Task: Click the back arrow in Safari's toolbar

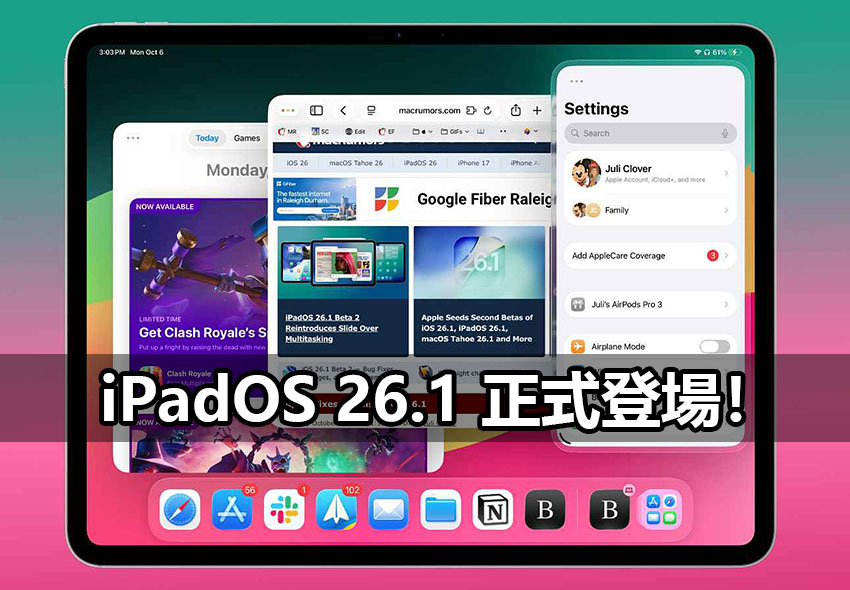Action: pyautogui.click(x=343, y=110)
